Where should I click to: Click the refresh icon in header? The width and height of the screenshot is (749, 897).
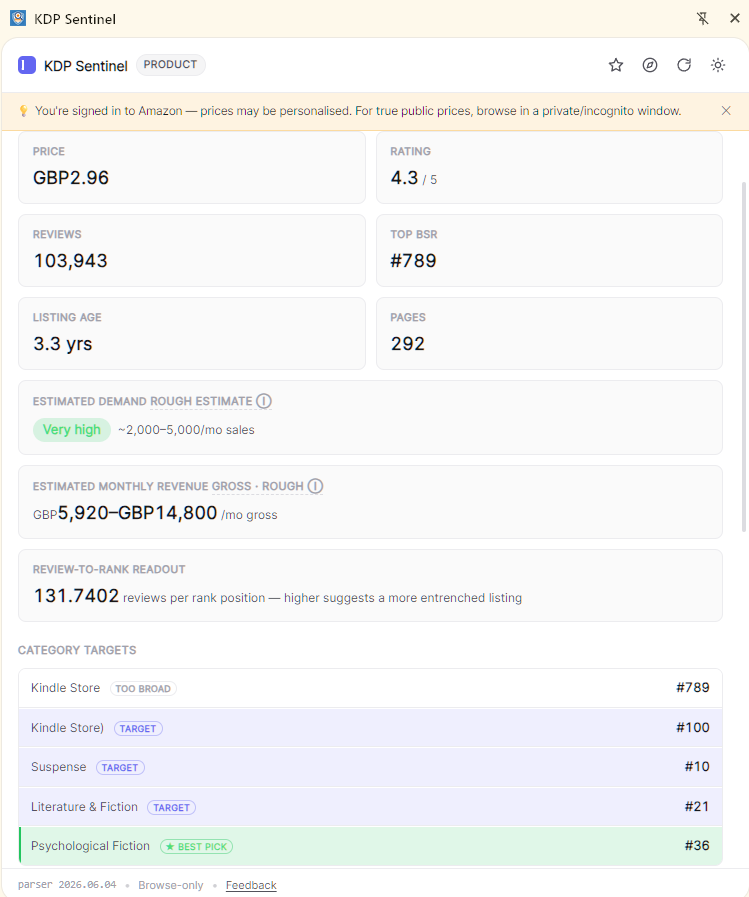684,65
